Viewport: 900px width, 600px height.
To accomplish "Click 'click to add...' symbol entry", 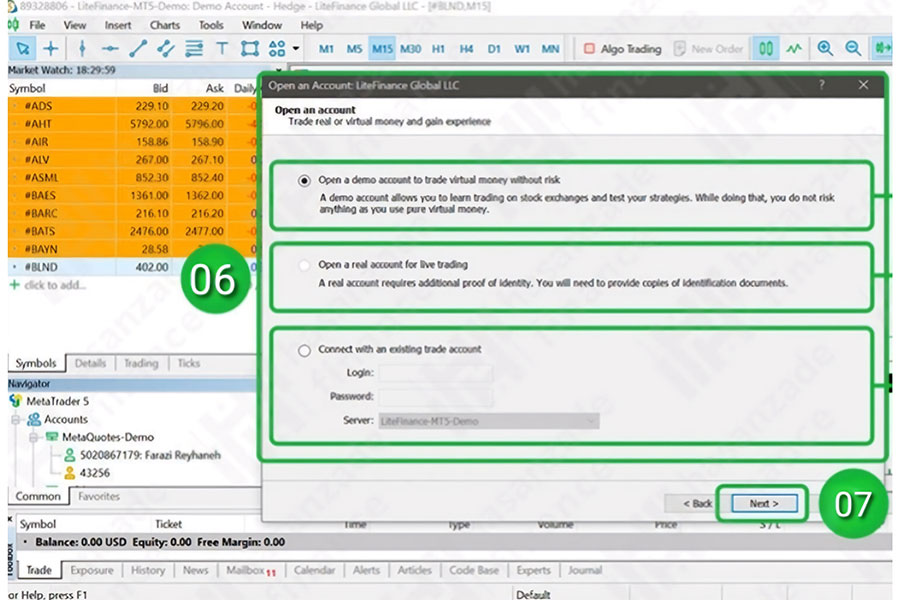I will pyautogui.click(x=55, y=285).
